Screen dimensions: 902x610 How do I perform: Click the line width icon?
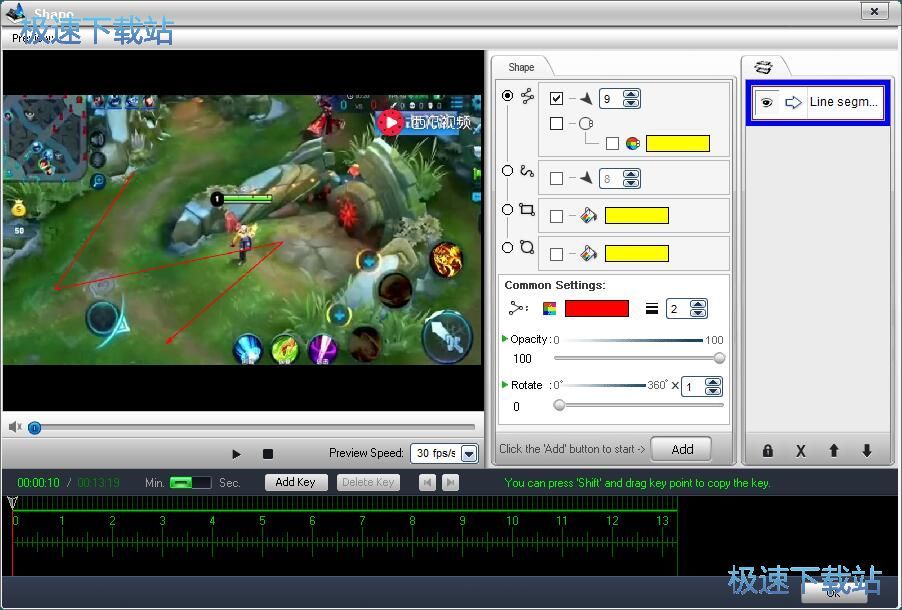coord(652,309)
